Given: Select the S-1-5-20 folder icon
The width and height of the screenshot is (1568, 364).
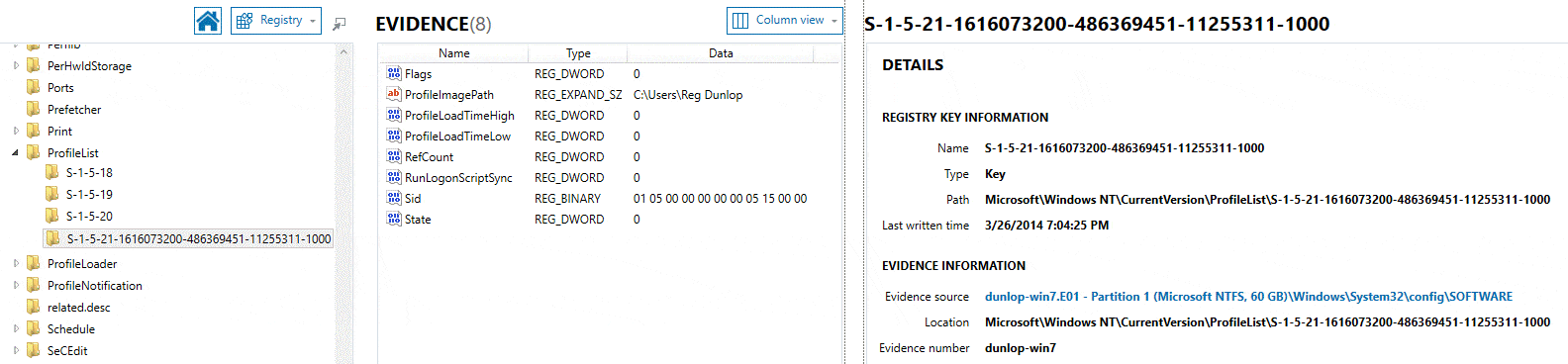Looking at the screenshot, I should (x=52, y=216).
